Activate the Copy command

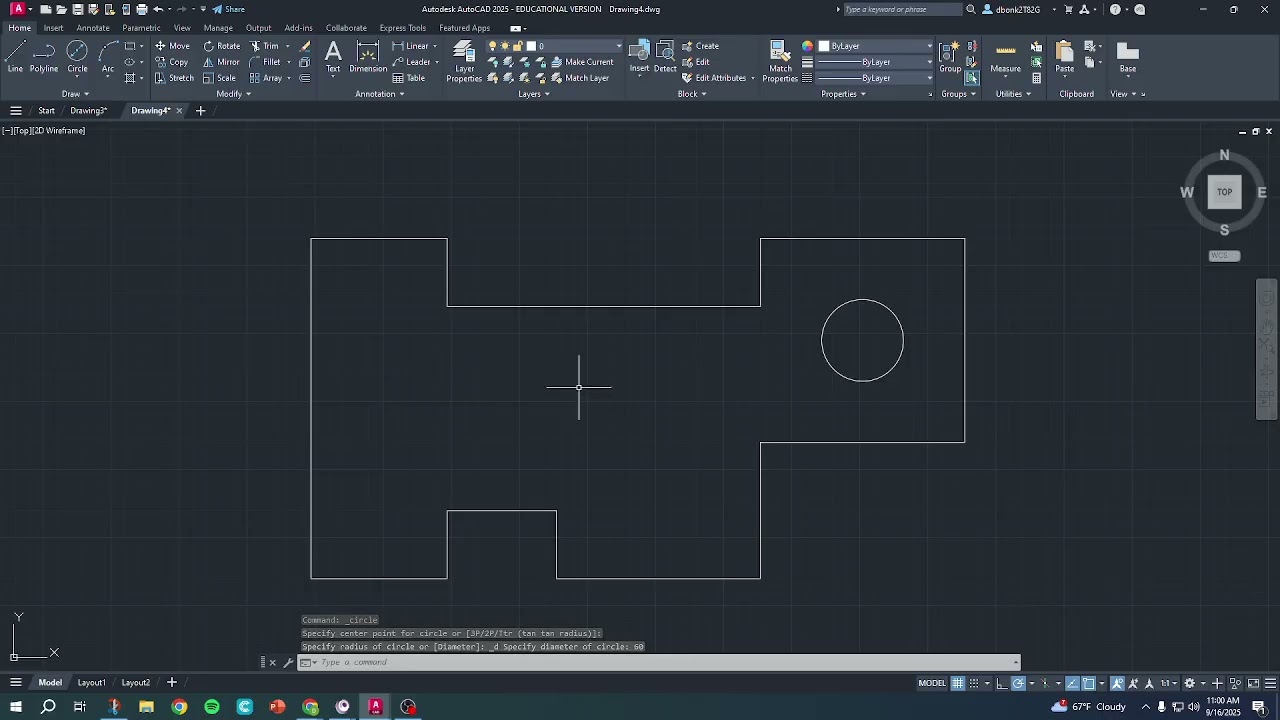point(172,62)
